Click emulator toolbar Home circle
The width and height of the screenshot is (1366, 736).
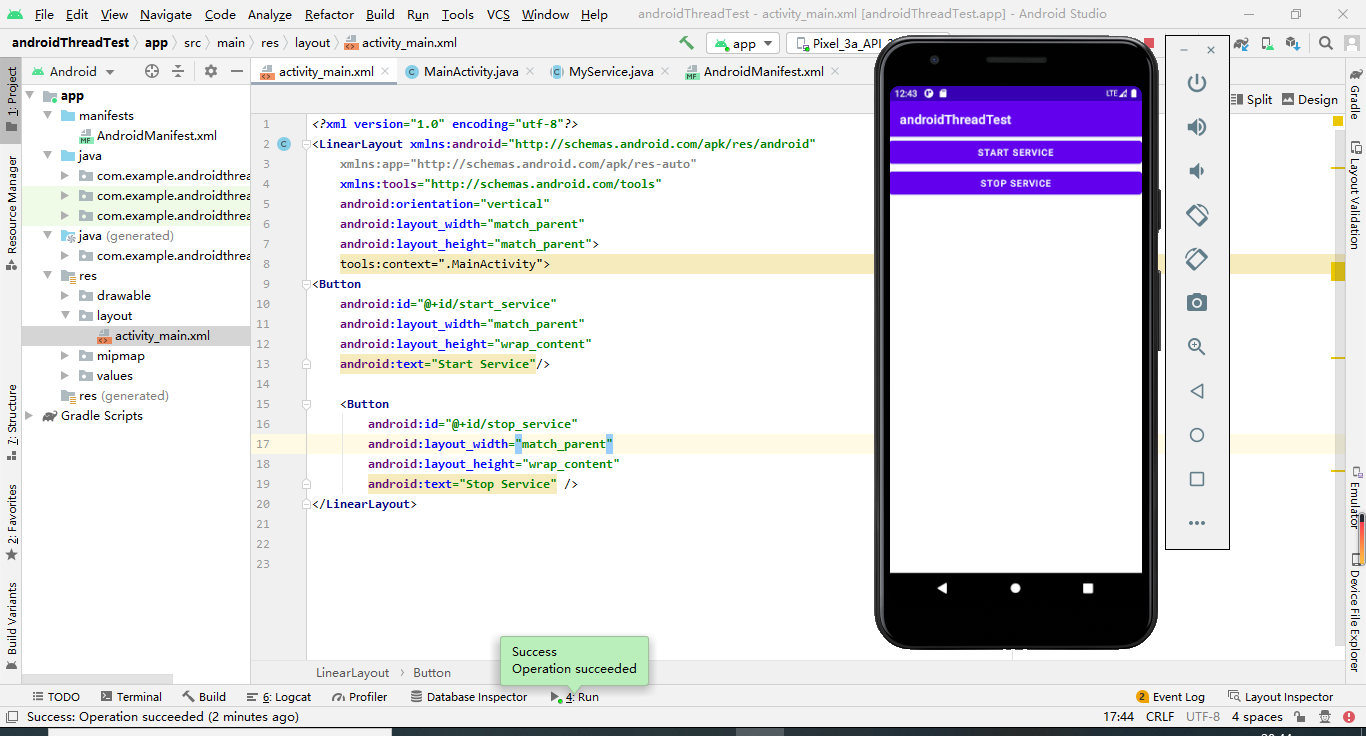click(1197, 435)
